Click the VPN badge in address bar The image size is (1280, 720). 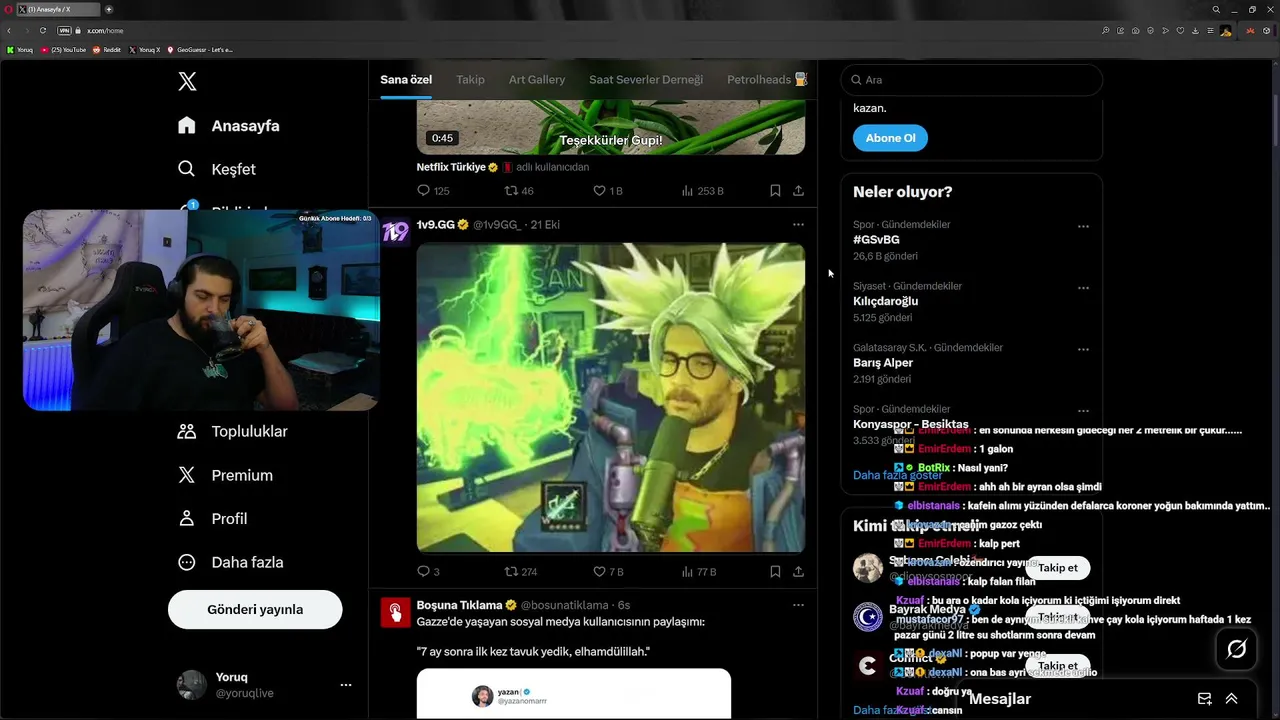click(65, 31)
